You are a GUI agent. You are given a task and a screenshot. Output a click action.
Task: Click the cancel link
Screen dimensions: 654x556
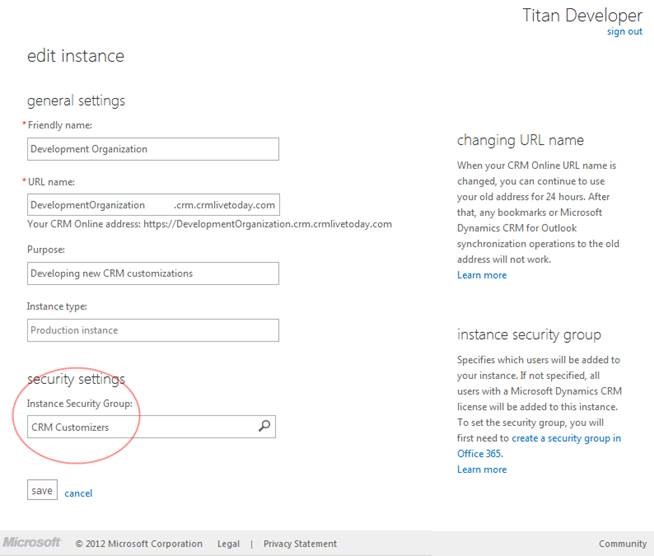point(78,493)
